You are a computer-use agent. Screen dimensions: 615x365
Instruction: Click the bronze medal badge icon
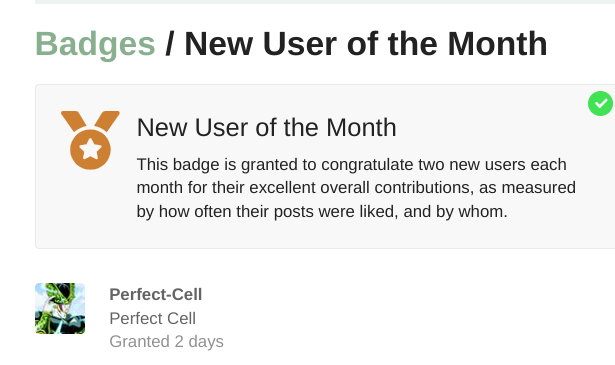click(x=90, y=140)
